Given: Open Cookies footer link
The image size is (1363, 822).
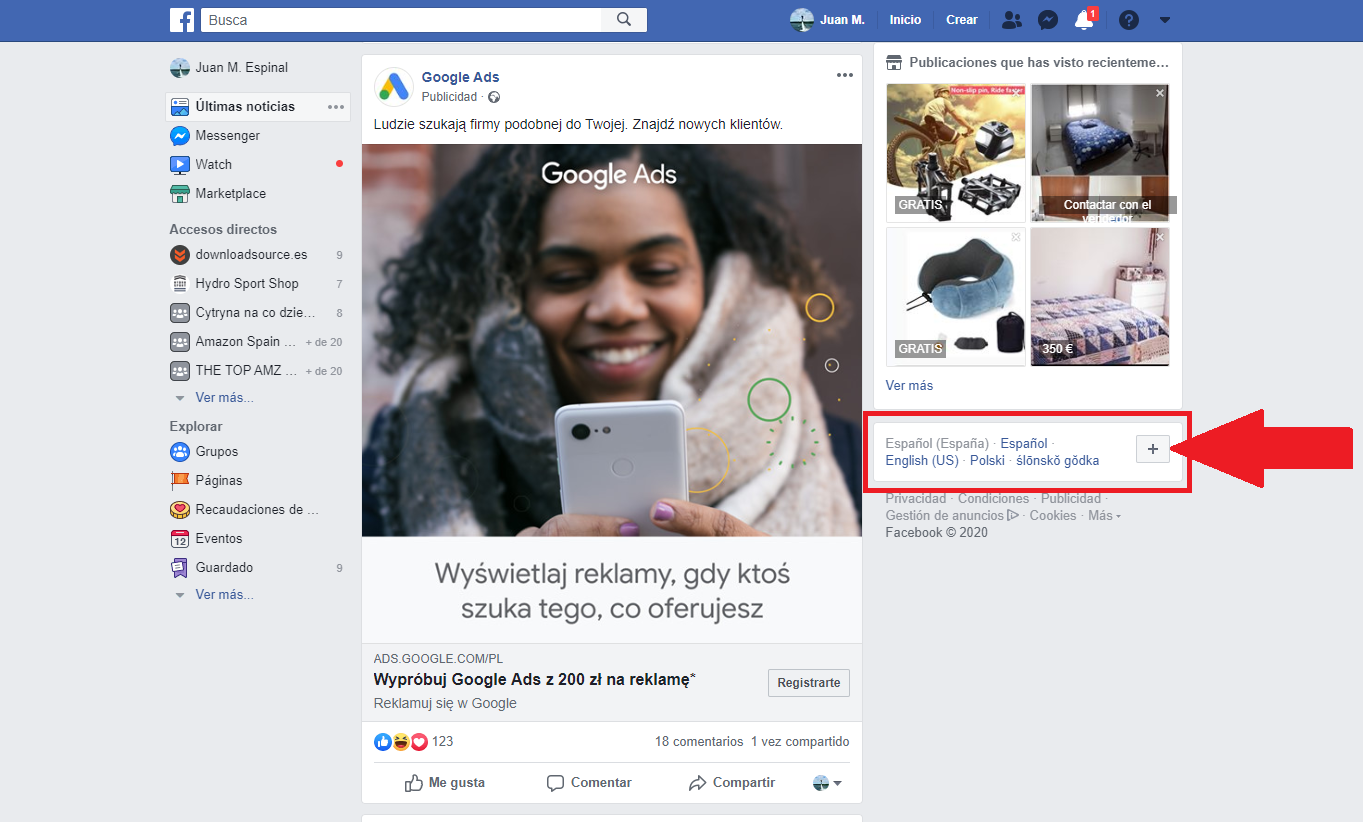Looking at the screenshot, I should pyautogui.click(x=1053, y=516).
